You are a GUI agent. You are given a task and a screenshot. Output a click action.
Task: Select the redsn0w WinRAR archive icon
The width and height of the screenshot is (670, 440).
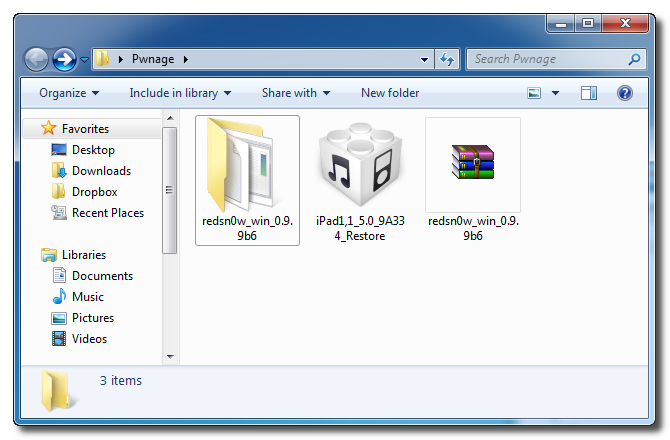pyautogui.click(x=473, y=162)
